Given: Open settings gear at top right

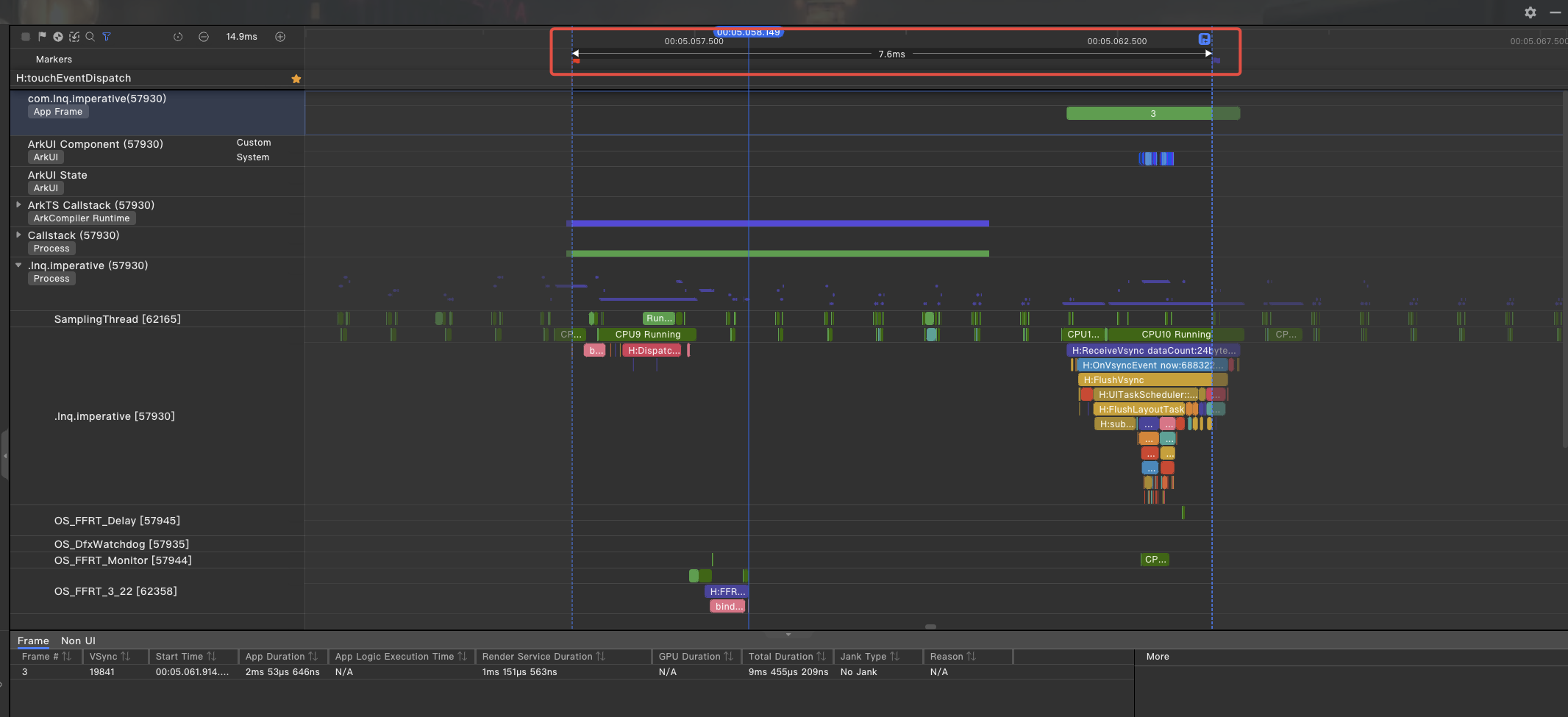Looking at the screenshot, I should pos(1530,13).
